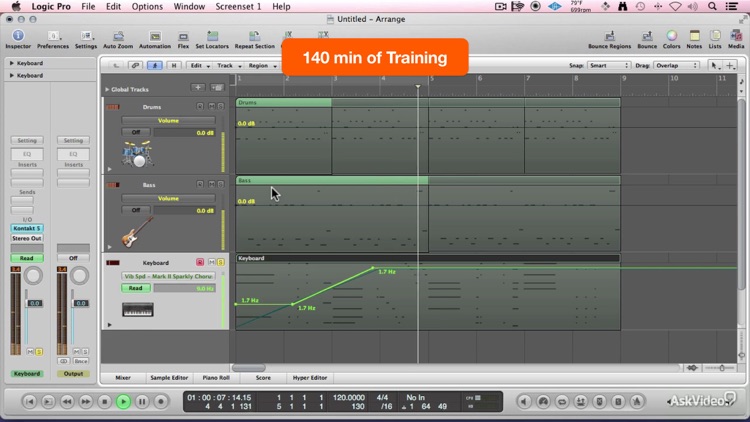The image size is (750, 422).
Task: Open project Settings from the toolbar
Action: tap(86, 39)
